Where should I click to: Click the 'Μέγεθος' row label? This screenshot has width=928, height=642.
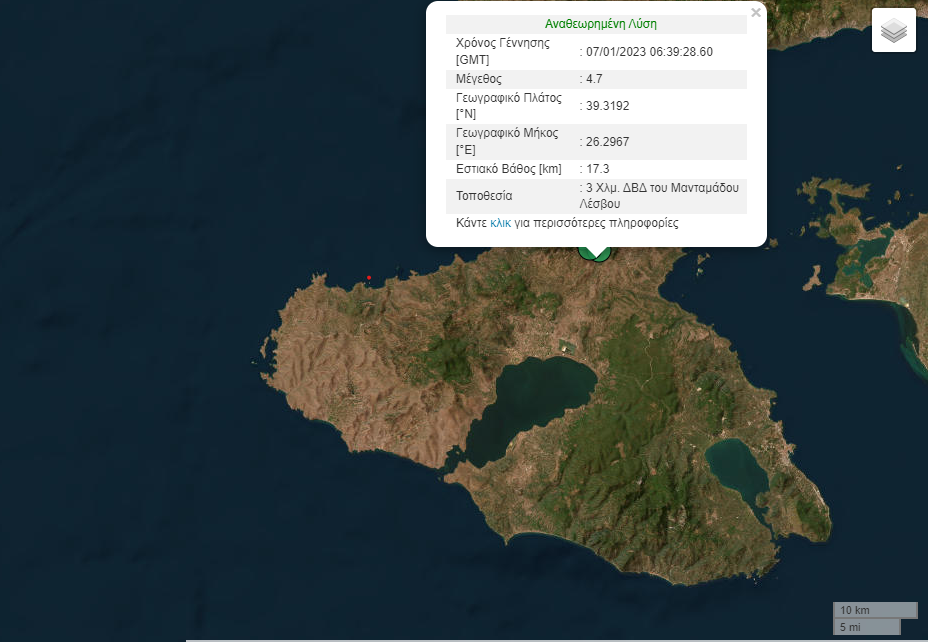(x=479, y=79)
